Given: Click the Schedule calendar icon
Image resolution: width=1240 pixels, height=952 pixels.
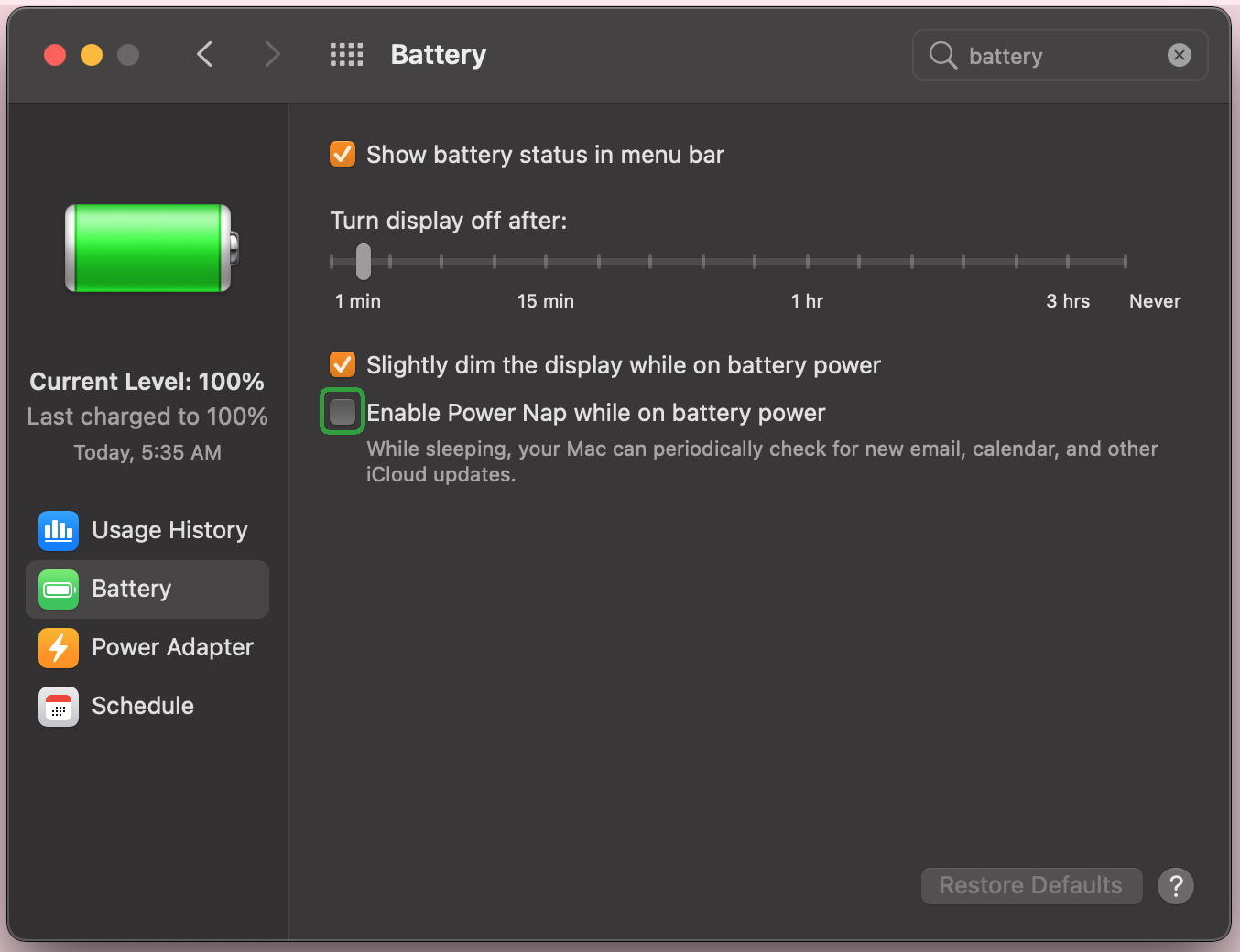Looking at the screenshot, I should pyautogui.click(x=59, y=707).
